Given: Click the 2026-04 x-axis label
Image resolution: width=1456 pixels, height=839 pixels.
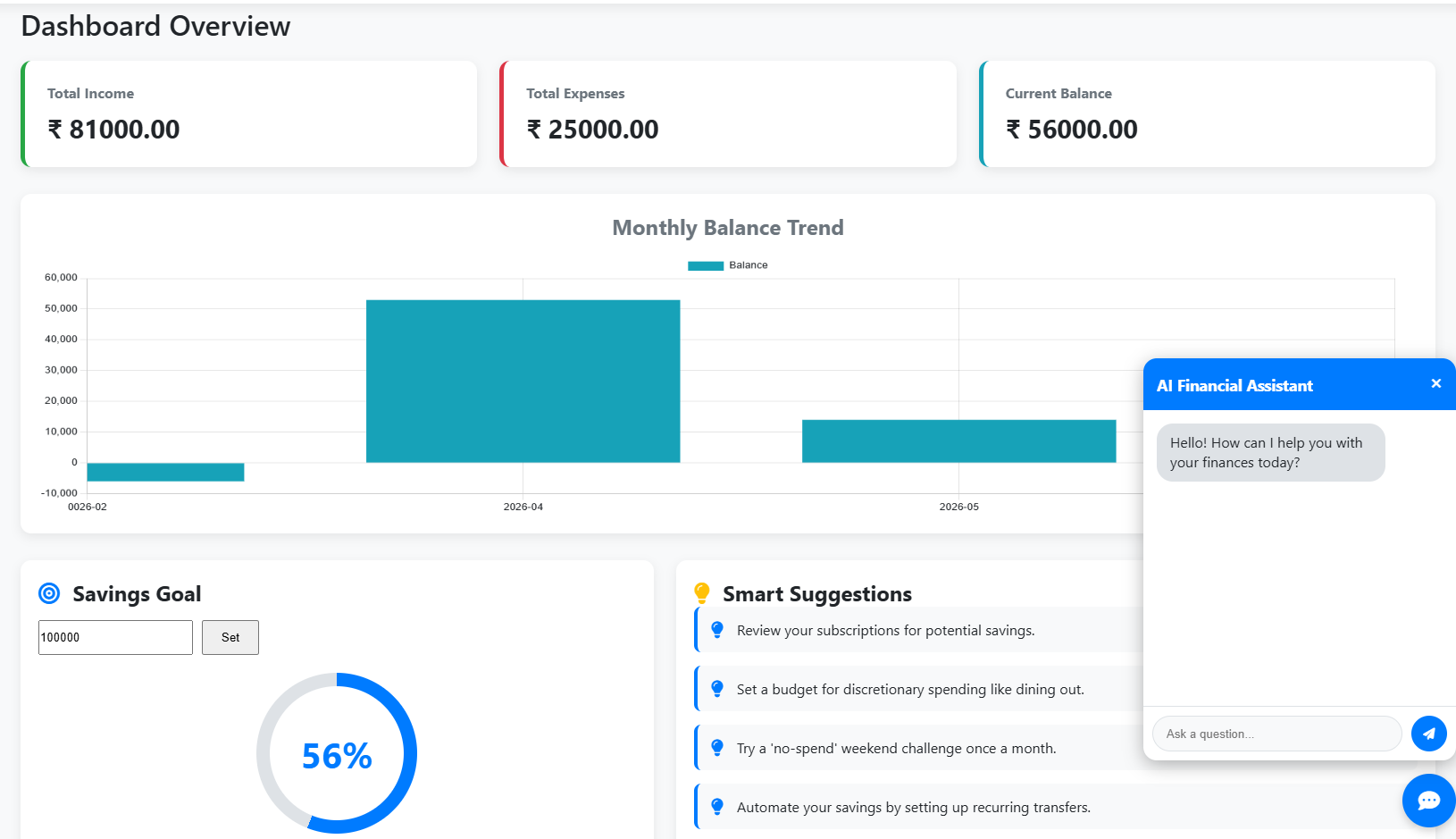Looking at the screenshot, I should coord(523,507).
